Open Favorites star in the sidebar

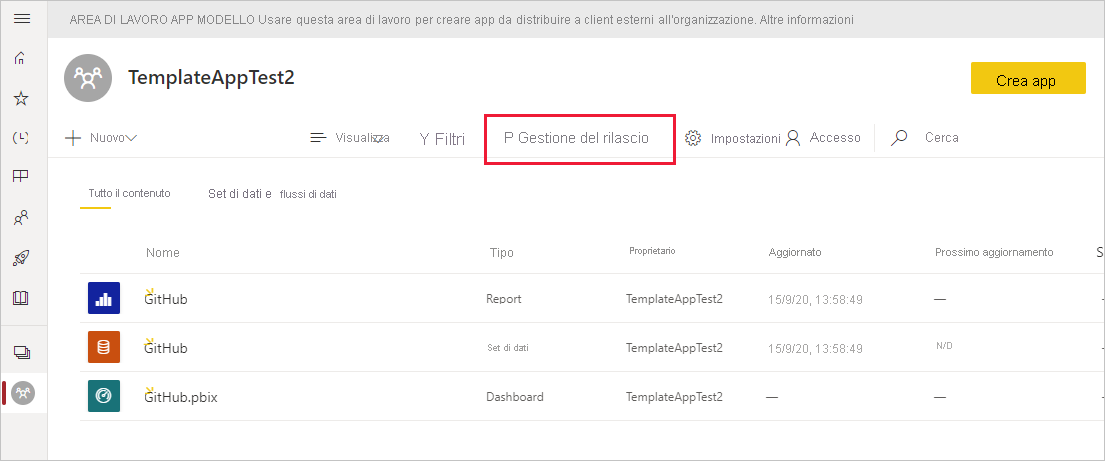coord(21,98)
